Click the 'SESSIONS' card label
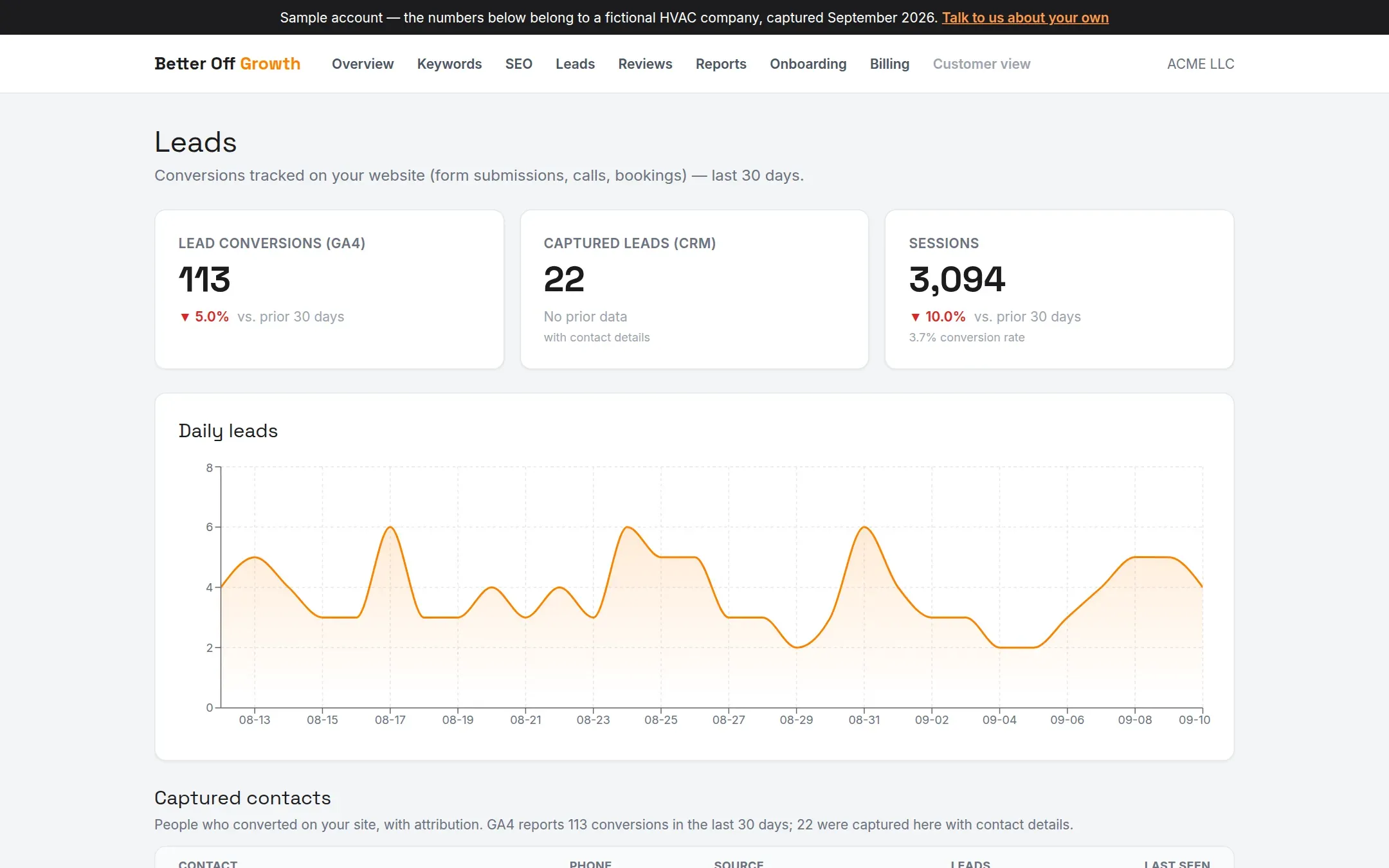1389x868 pixels. (944, 243)
